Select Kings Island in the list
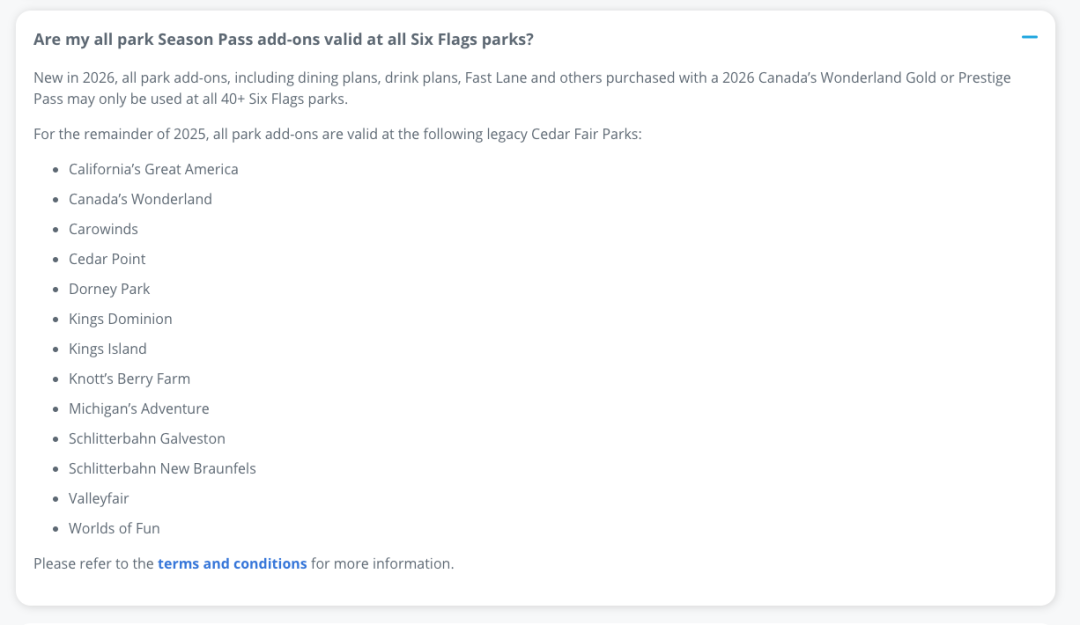The image size is (1080, 625). (107, 349)
